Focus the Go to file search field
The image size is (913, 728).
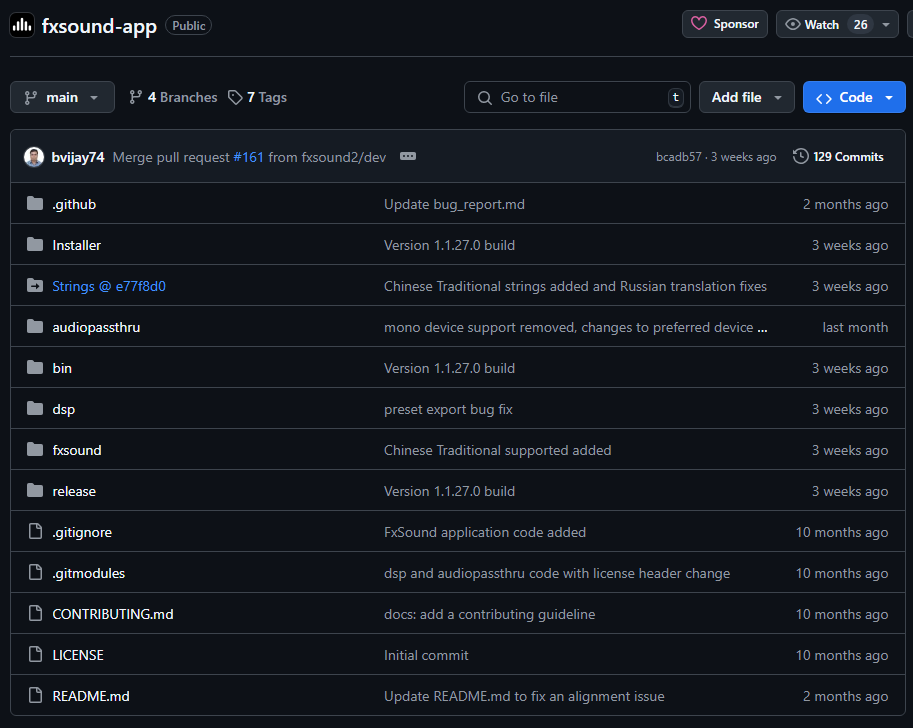(x=577, y=97)
